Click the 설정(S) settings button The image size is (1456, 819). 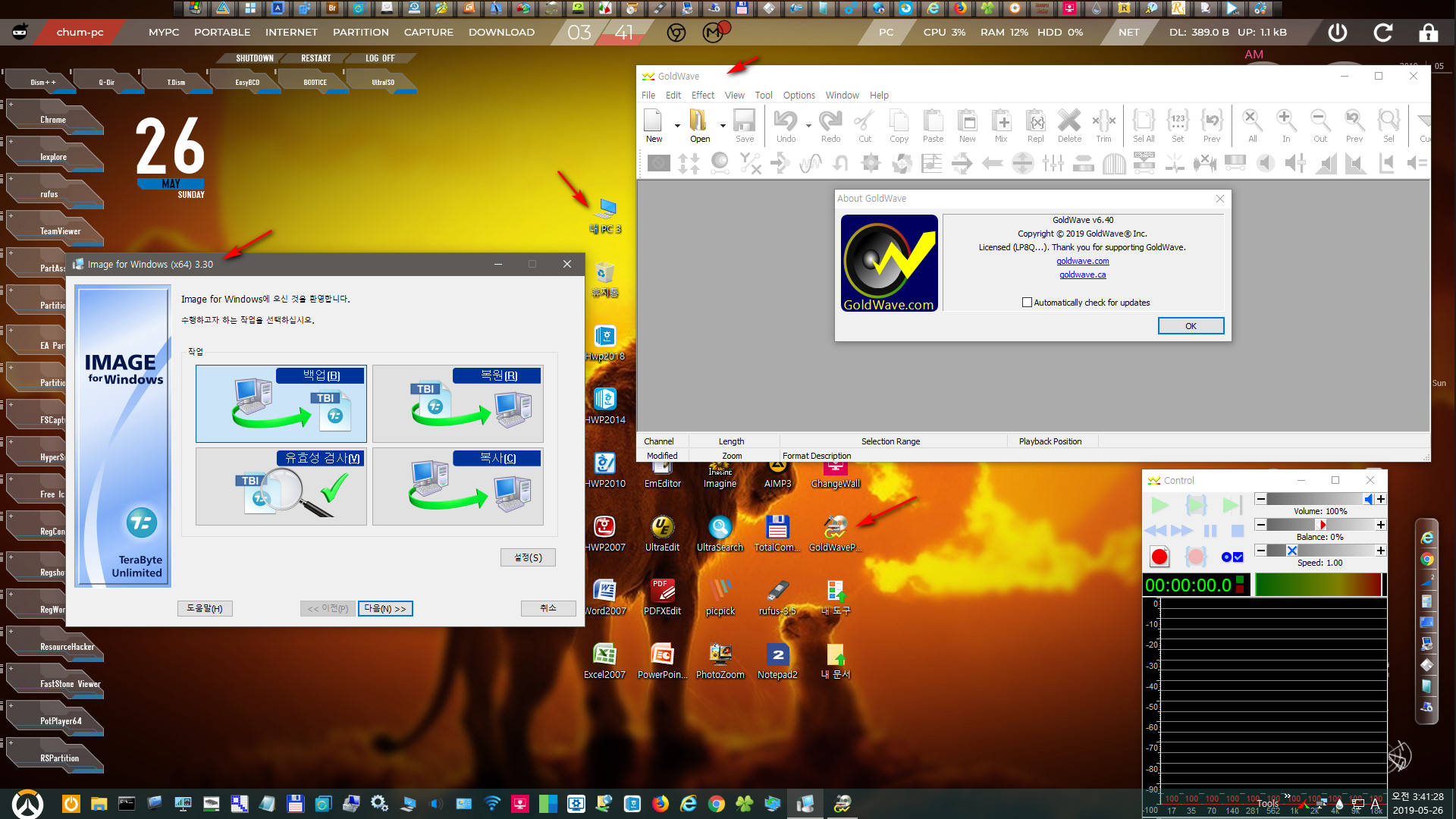[x=528, y=557]
